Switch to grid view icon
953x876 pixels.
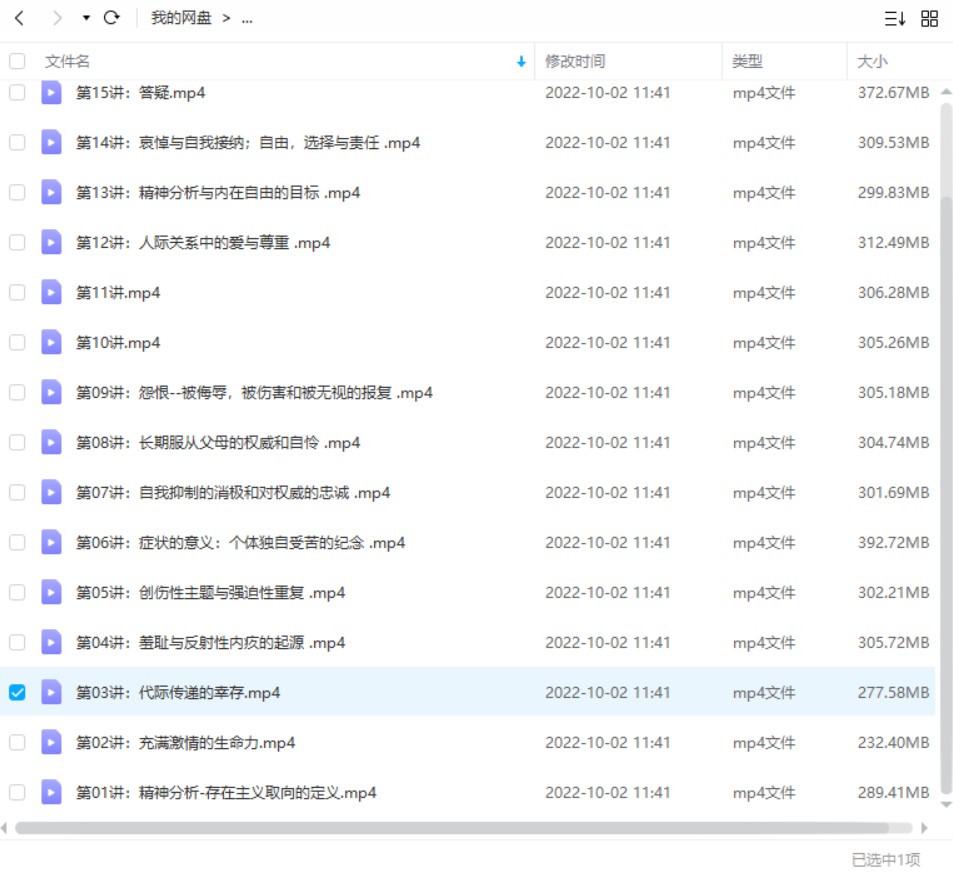(929, 19)
